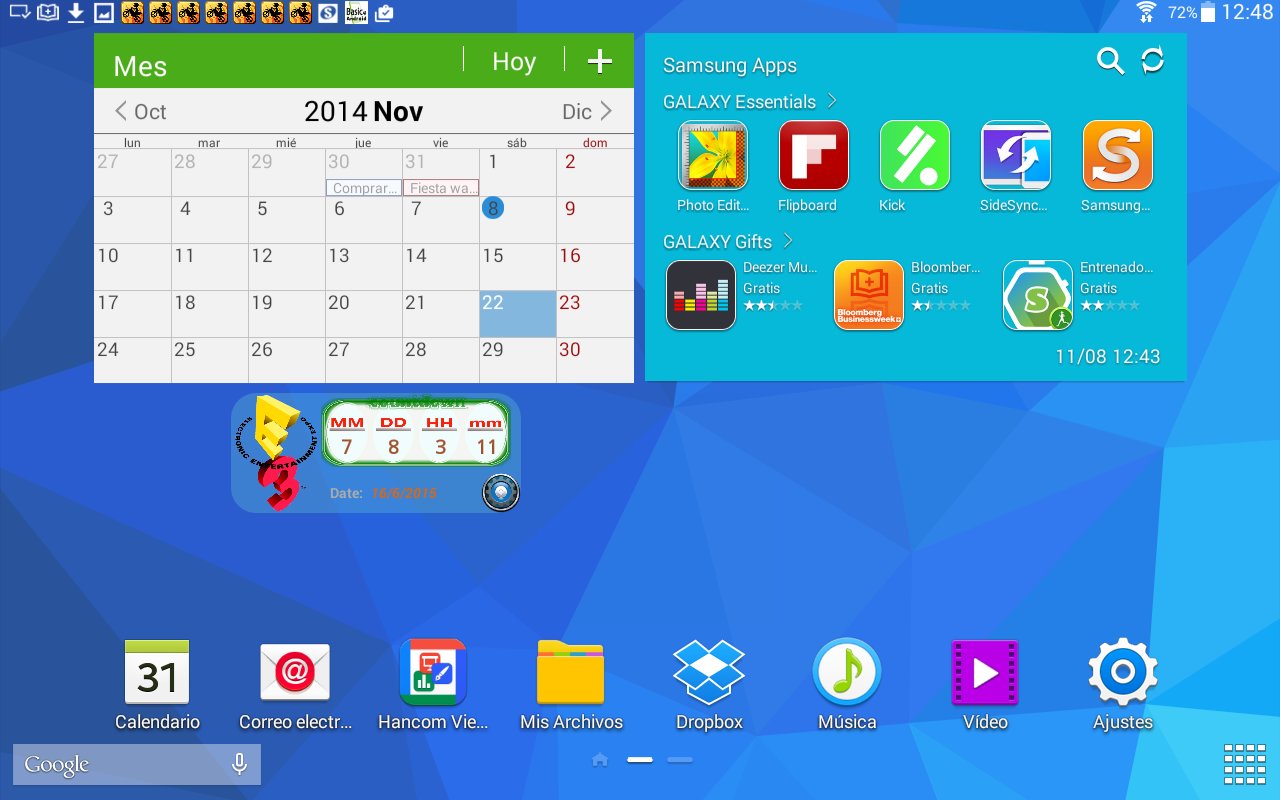The image size is (1280, 800).
Task: Open Samsung Apps title link
Action: coord(730,65)
